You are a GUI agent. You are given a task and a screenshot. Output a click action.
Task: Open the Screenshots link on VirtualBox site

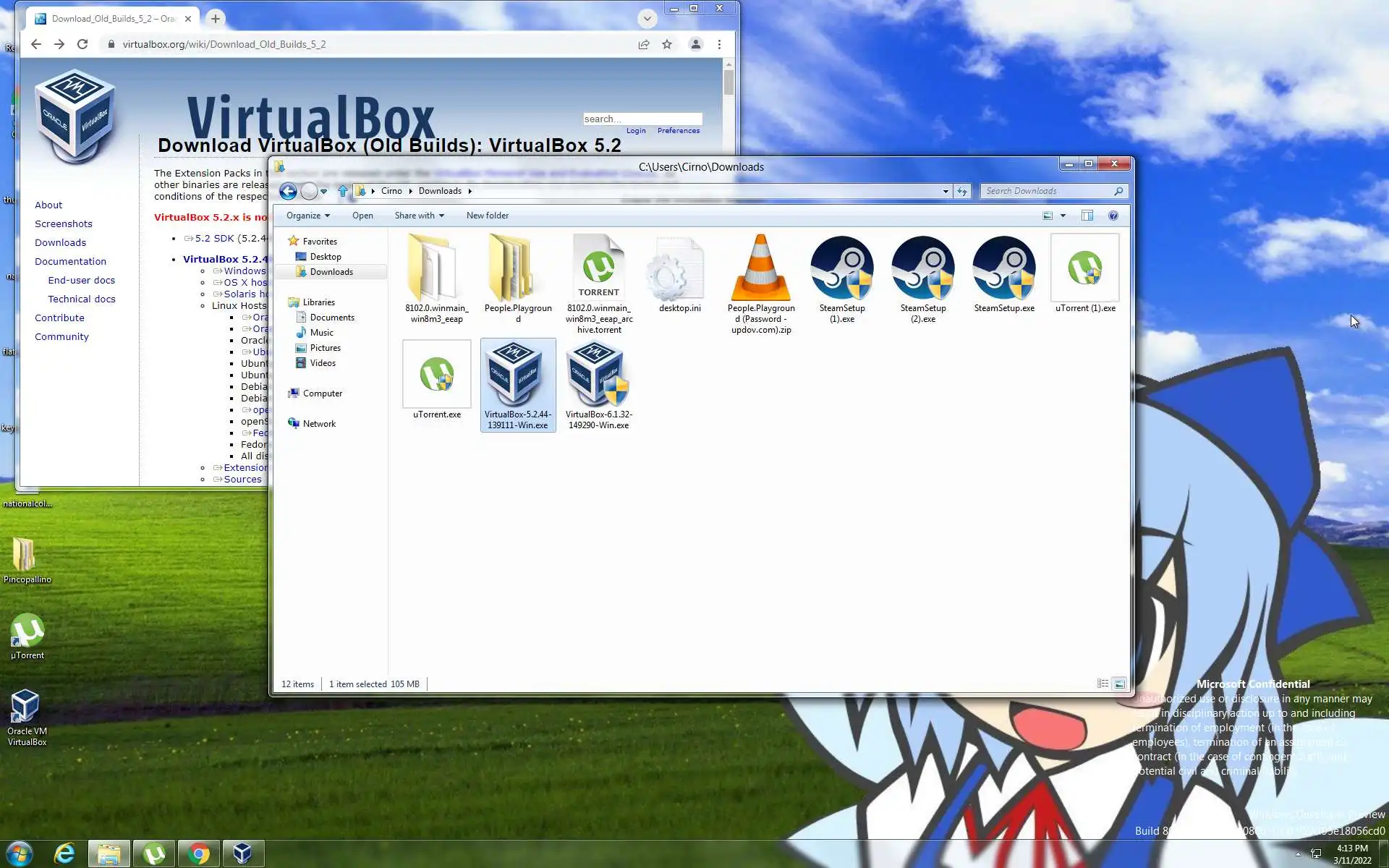[64, 224]
